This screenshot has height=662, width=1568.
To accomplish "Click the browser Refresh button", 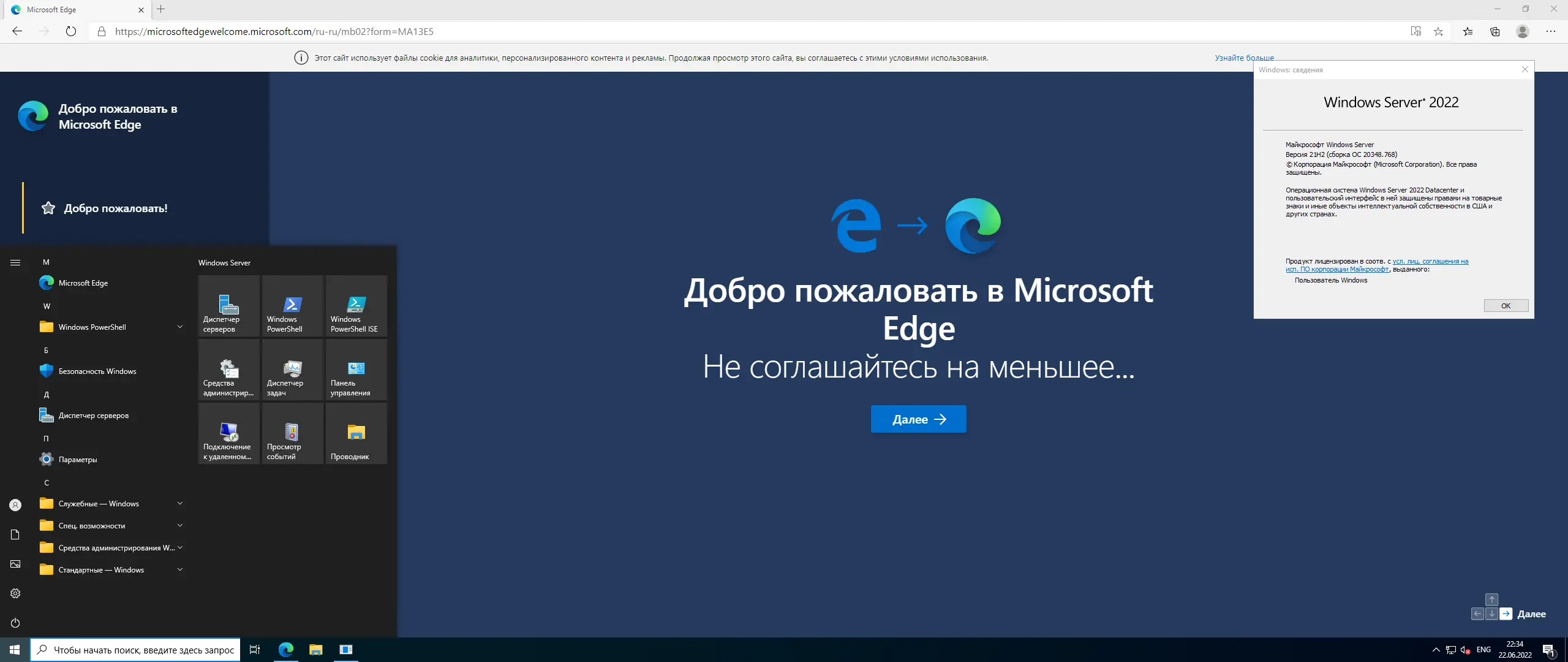I will coord(71,31).
